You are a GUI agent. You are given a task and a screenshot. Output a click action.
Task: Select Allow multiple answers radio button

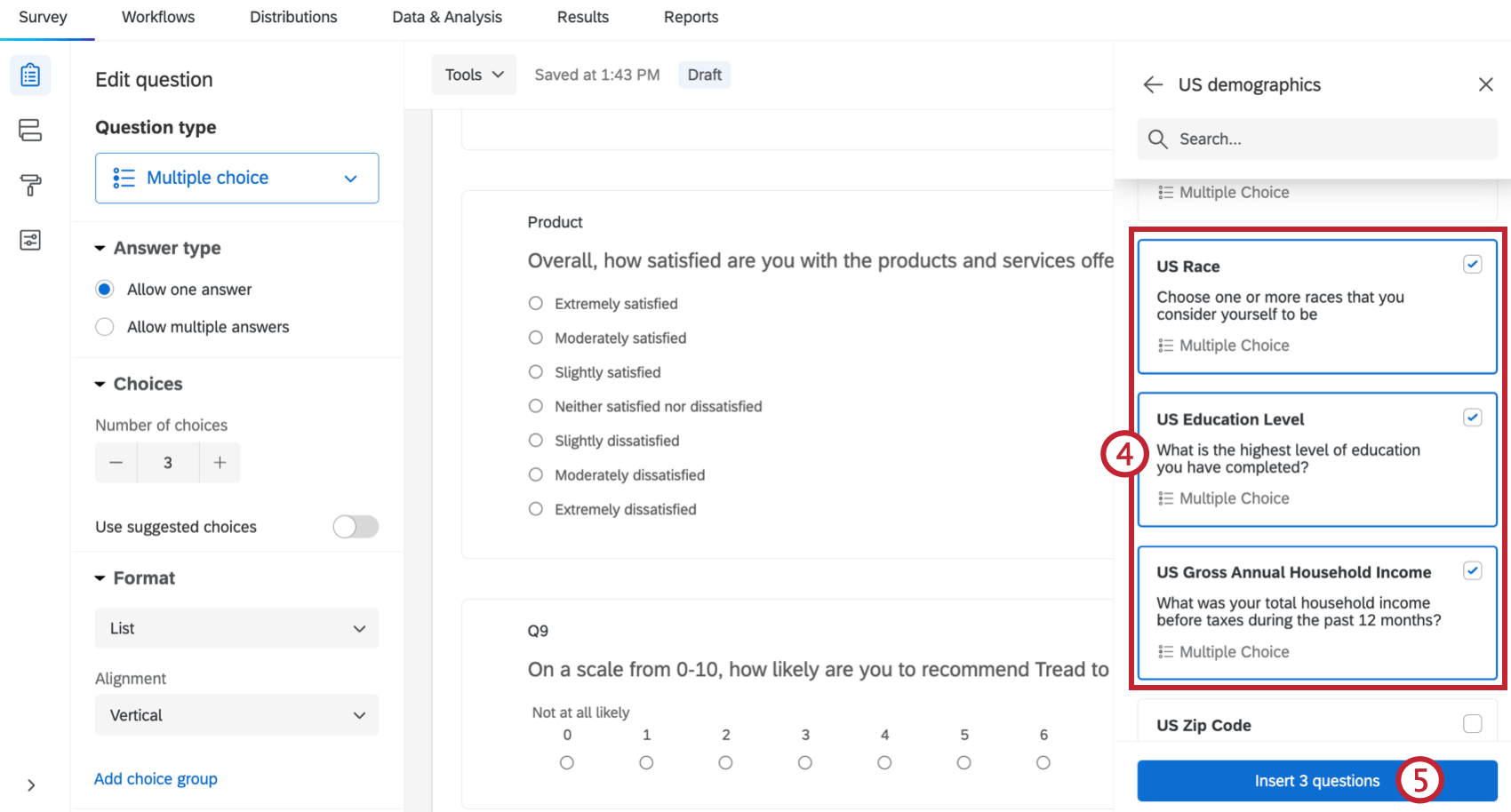pyautogui.click(x=105, y=327)
